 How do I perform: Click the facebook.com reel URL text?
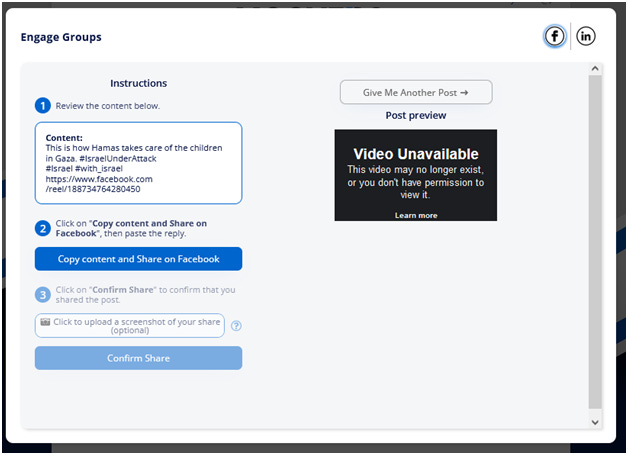coord(99,184)
